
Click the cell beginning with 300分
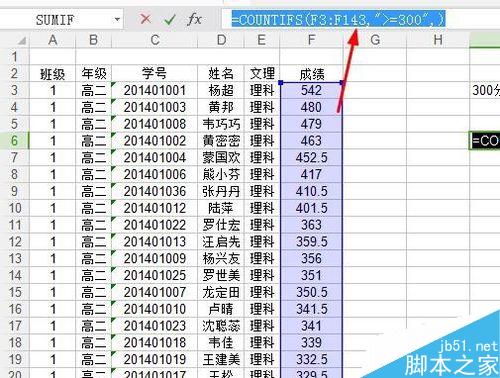[x=485, y=90]
